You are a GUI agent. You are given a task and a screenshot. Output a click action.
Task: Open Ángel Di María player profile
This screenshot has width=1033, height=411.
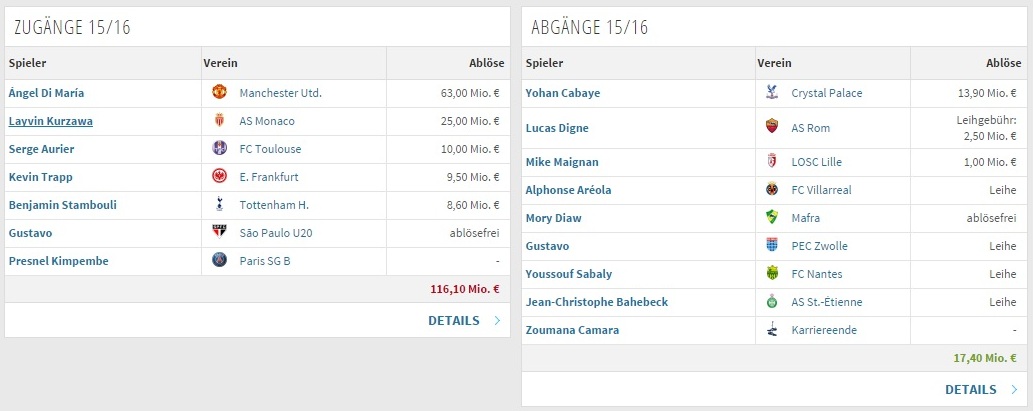pyautogui.click(x=46, y=93)
